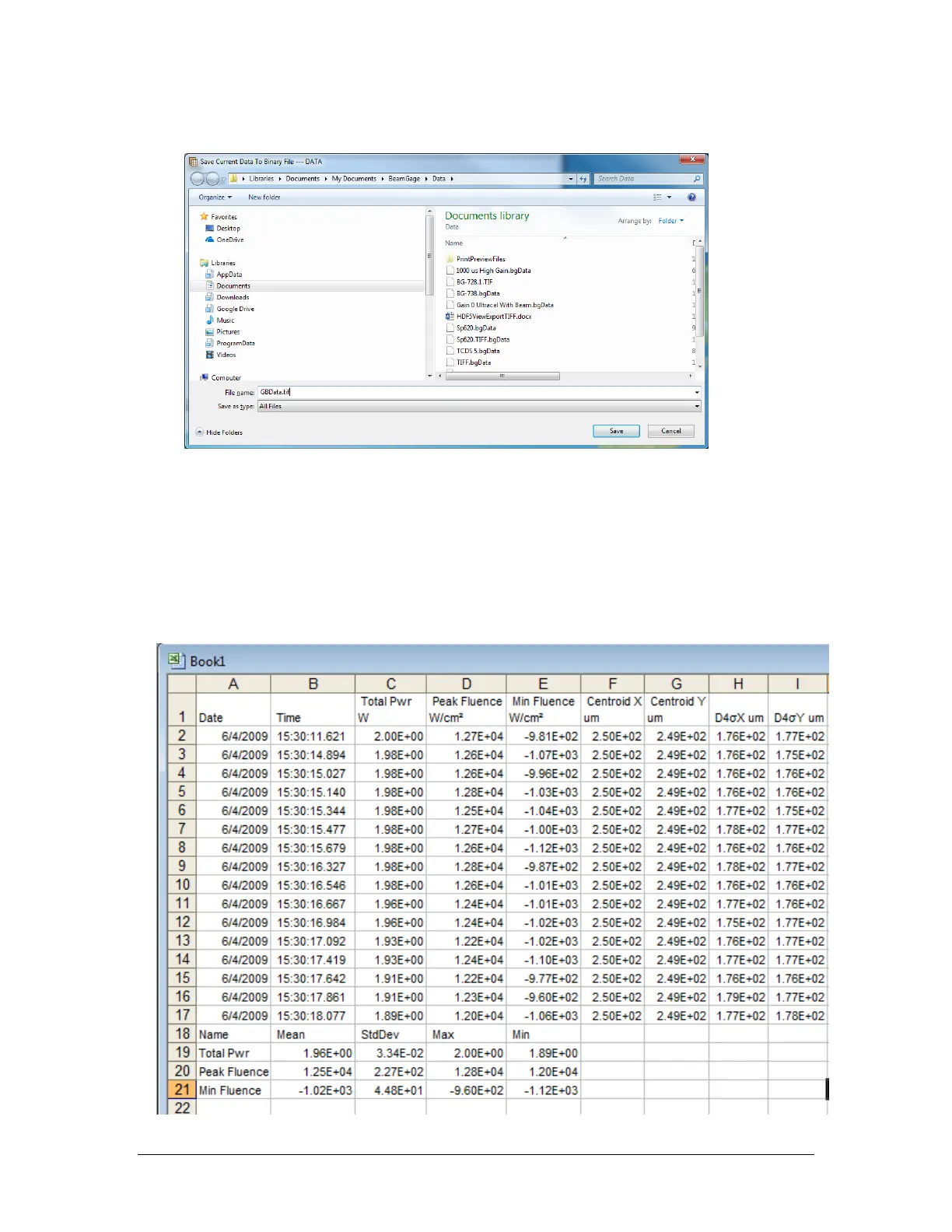The width and height of the screenshot is (952, 1232).
Task: Select file Sp620.bgData
Action: point(475,327)
